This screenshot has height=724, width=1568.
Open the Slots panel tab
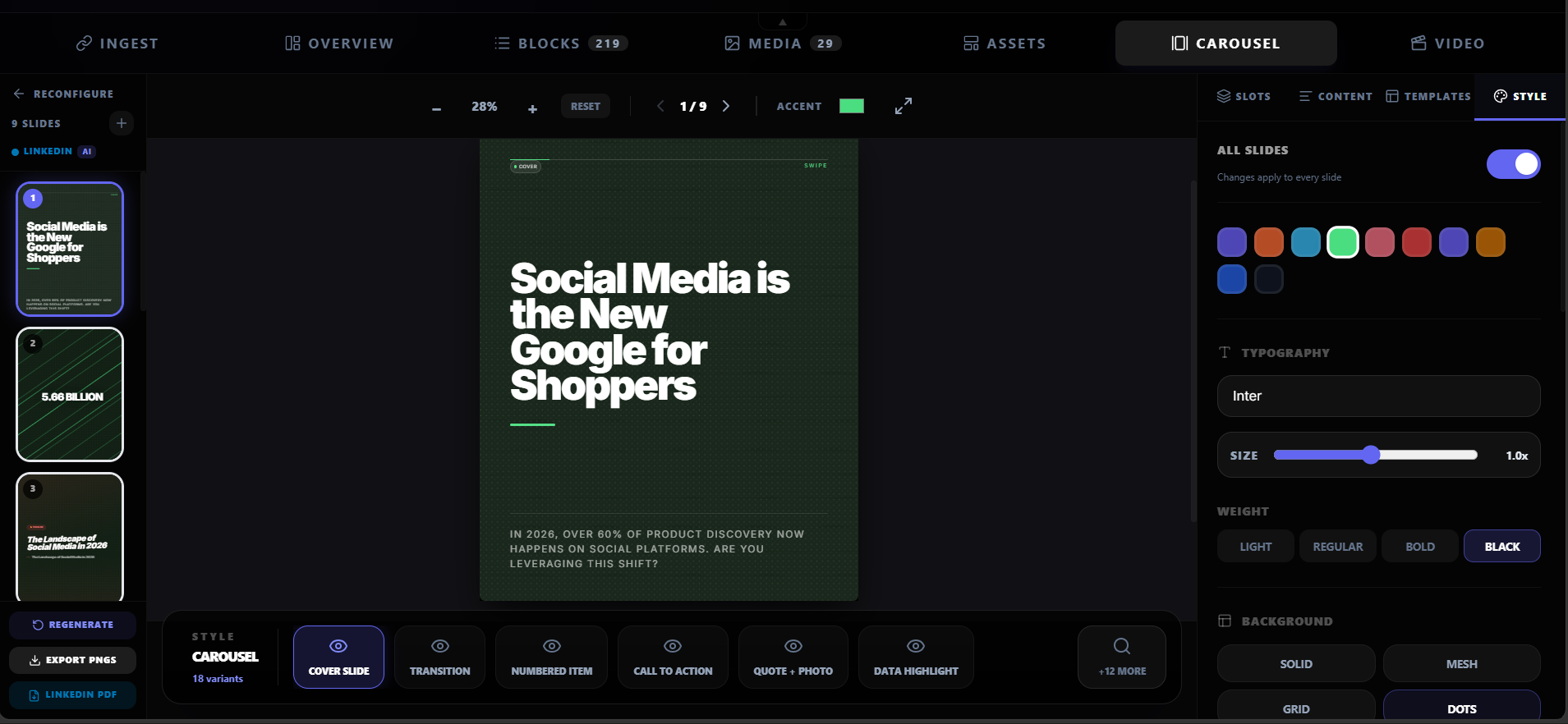pyautogui.click(x=1244, y=96)
